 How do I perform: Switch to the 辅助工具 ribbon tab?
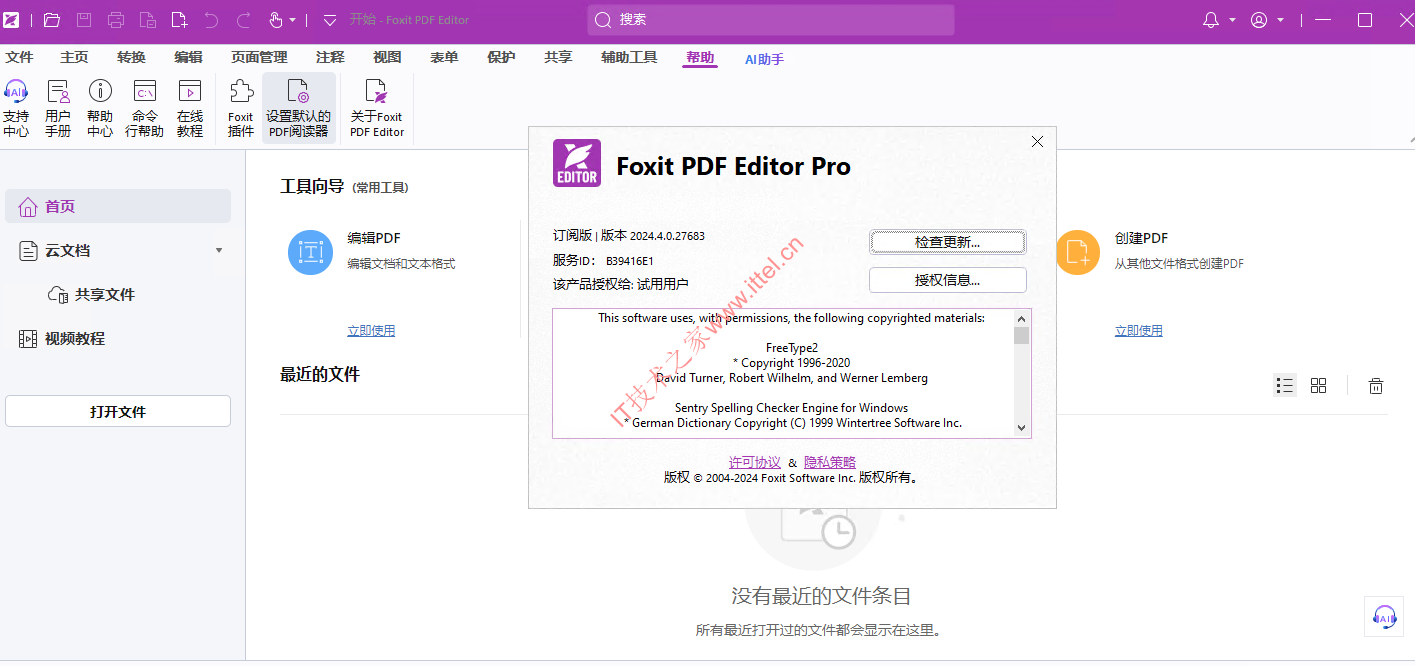[x=629, y=58]
